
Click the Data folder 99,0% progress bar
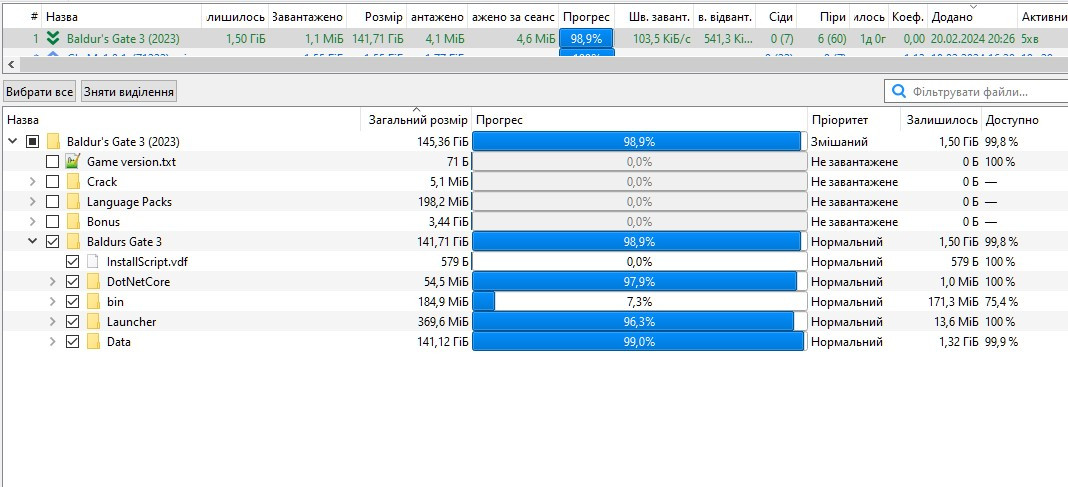pos(638,342)
